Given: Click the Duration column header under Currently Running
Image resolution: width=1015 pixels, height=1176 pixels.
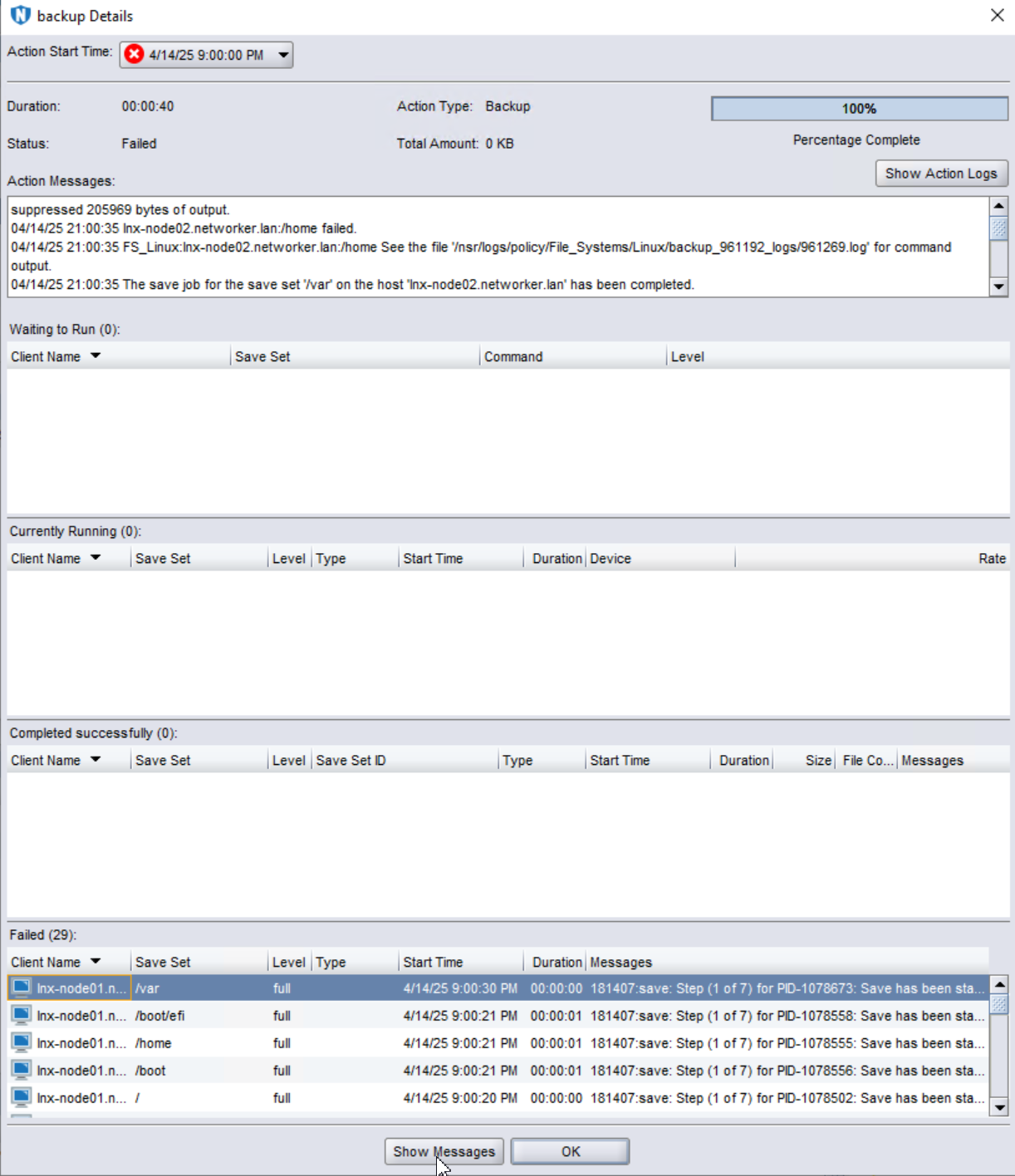Looking at the screenshot, I should click(556, 558).
